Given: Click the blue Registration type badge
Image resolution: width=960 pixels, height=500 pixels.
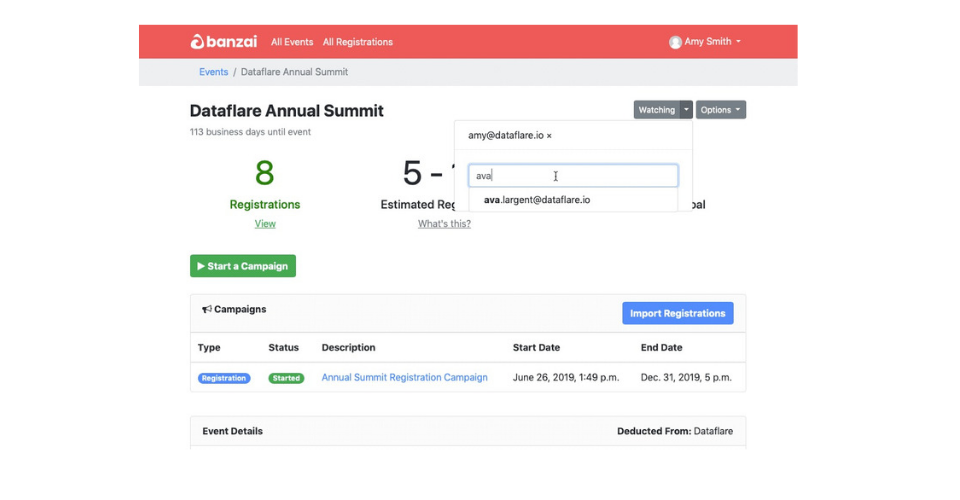Looking at the screenshot, I should 224,378.
